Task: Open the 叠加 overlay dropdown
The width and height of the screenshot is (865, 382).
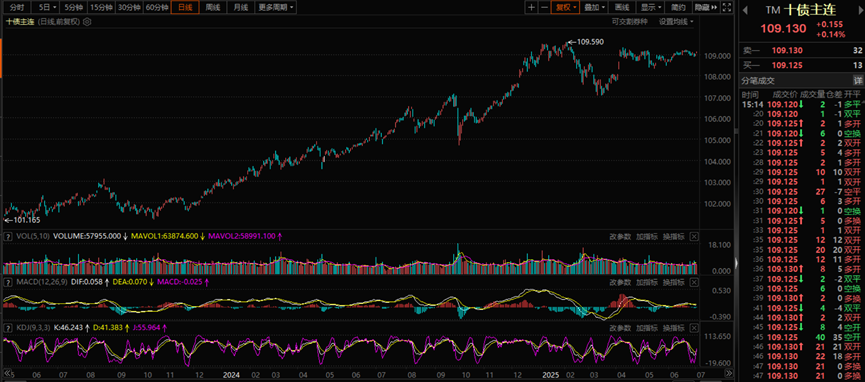Action: click(594, 8)
